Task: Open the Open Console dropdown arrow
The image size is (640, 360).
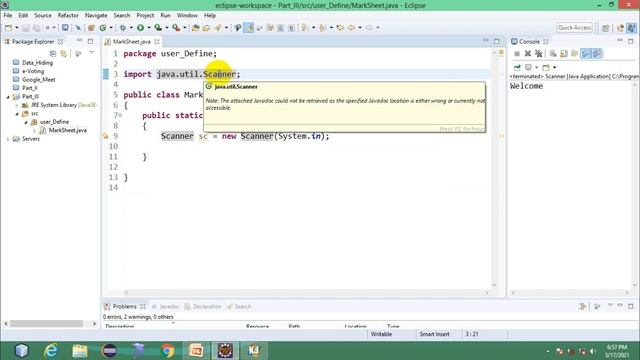Action: pos(555,67)
